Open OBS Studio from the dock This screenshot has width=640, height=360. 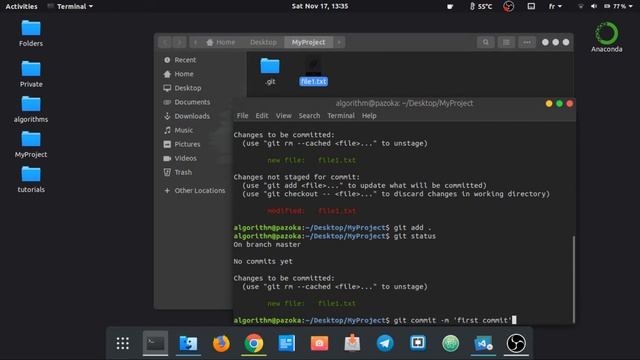coord(516,343)
